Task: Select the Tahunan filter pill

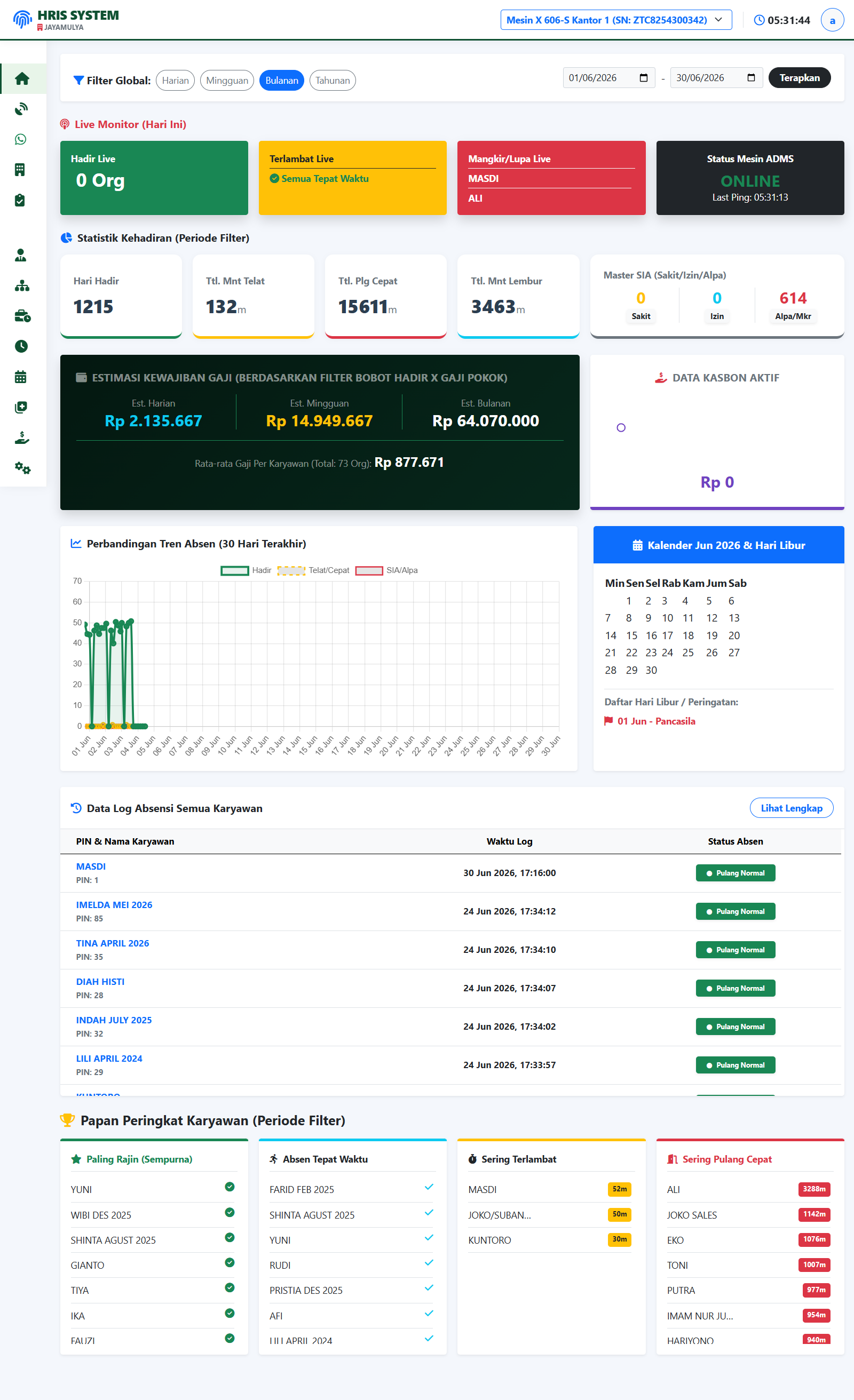Action: [333, 81]
